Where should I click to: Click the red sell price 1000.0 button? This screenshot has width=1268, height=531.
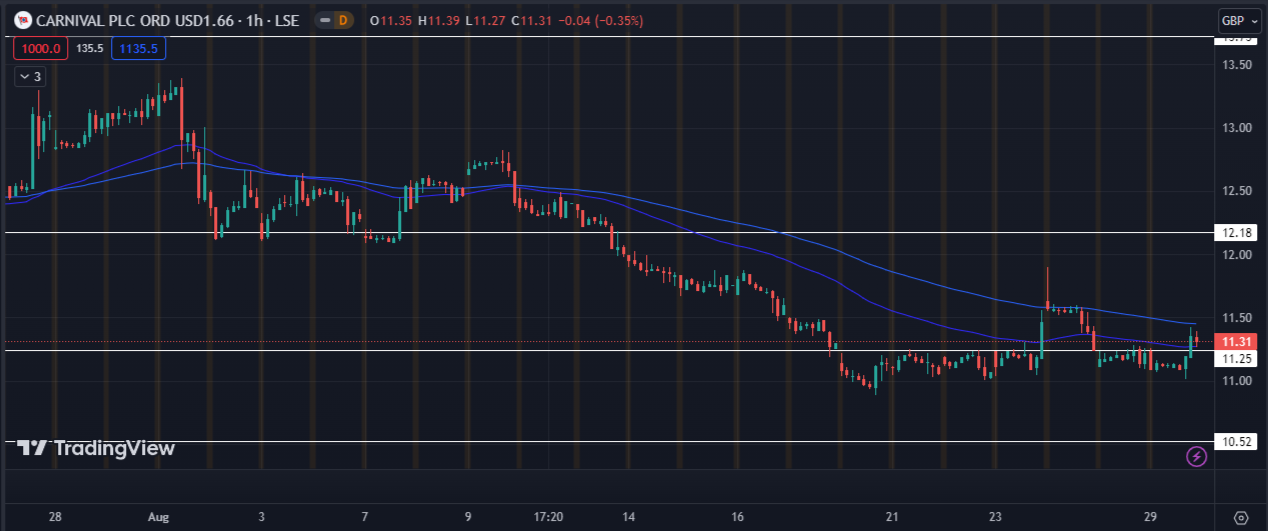[x=40, y=48]
